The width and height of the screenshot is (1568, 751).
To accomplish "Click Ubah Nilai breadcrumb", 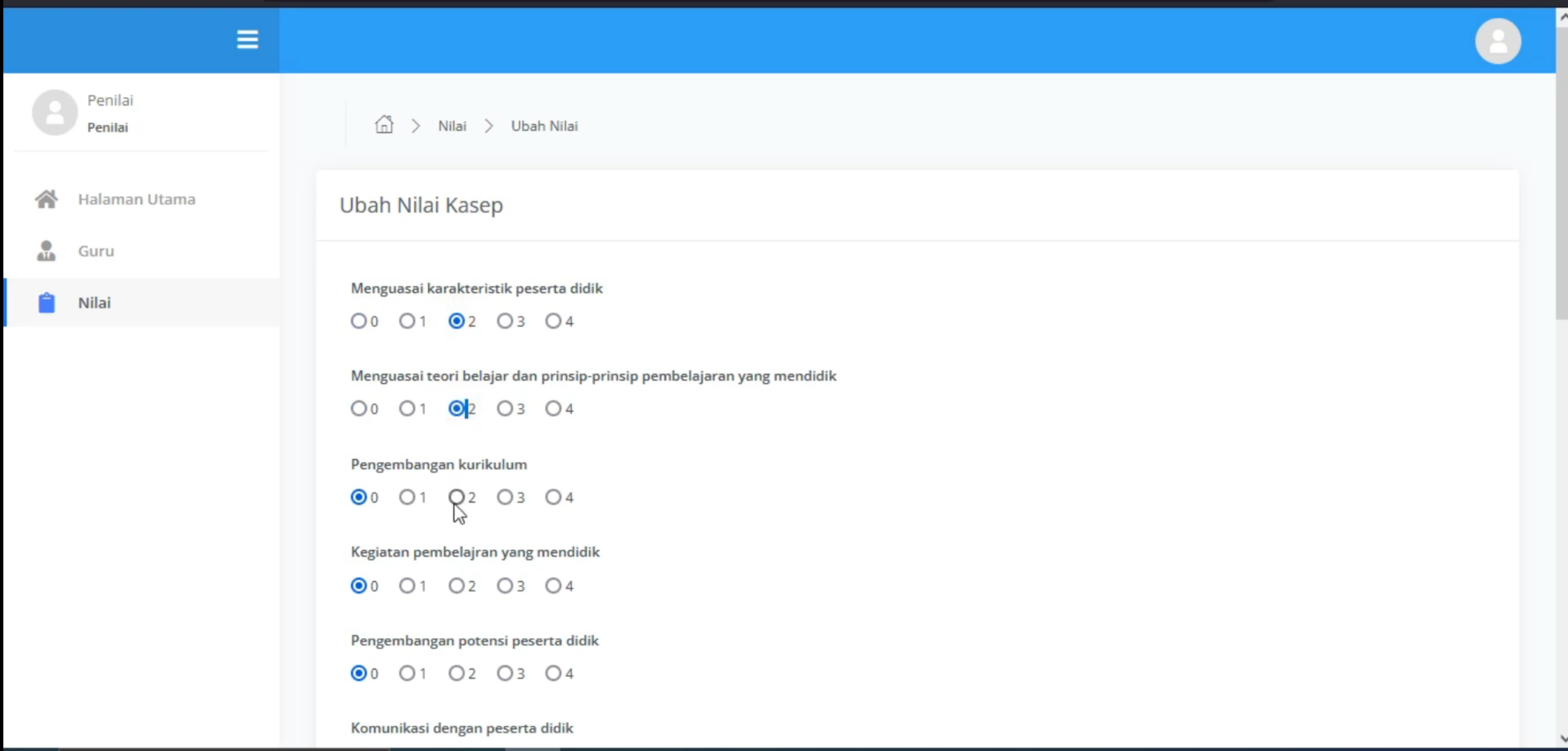I will pyautogui.click(x=545, y=126).
